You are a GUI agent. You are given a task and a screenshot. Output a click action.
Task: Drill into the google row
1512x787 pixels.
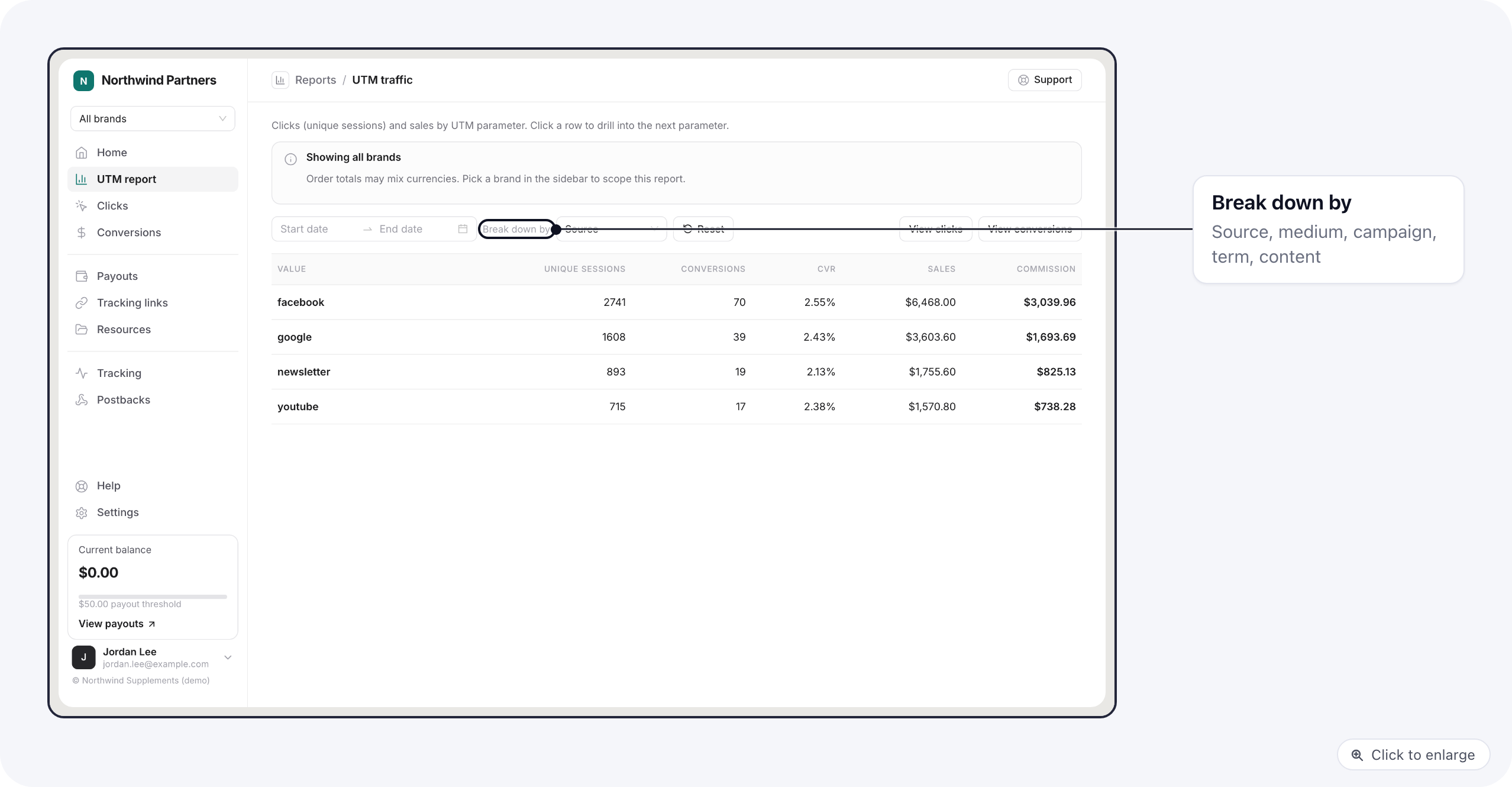(x=676, y=337)
